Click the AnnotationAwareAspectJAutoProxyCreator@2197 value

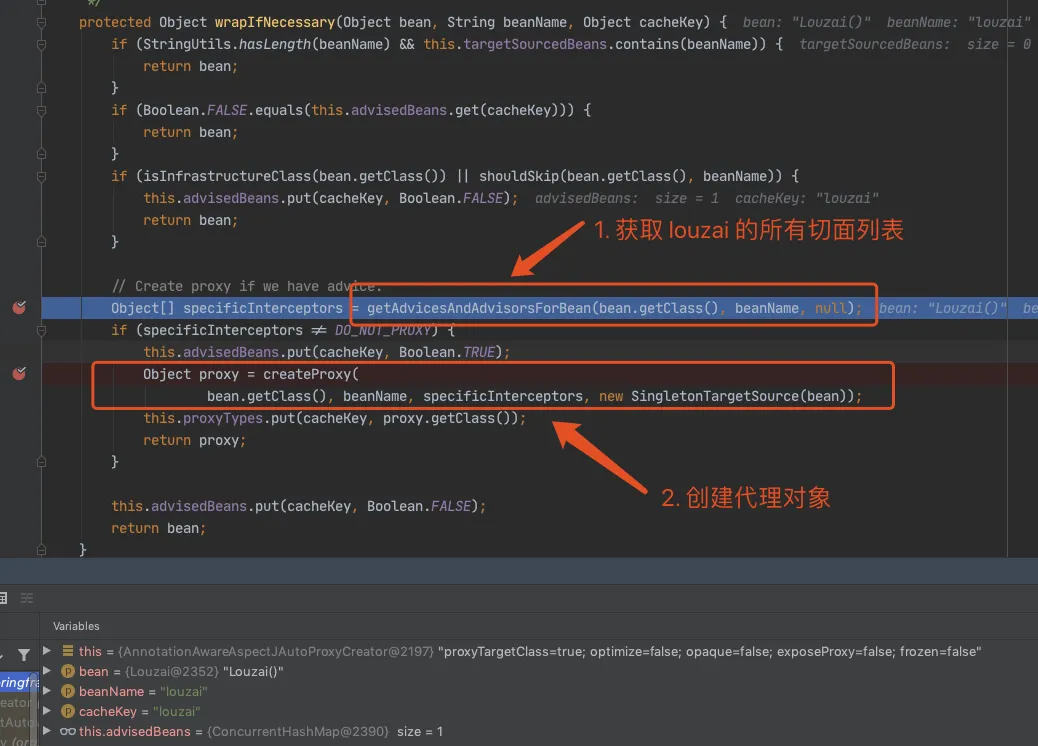[x=276, y=651]
